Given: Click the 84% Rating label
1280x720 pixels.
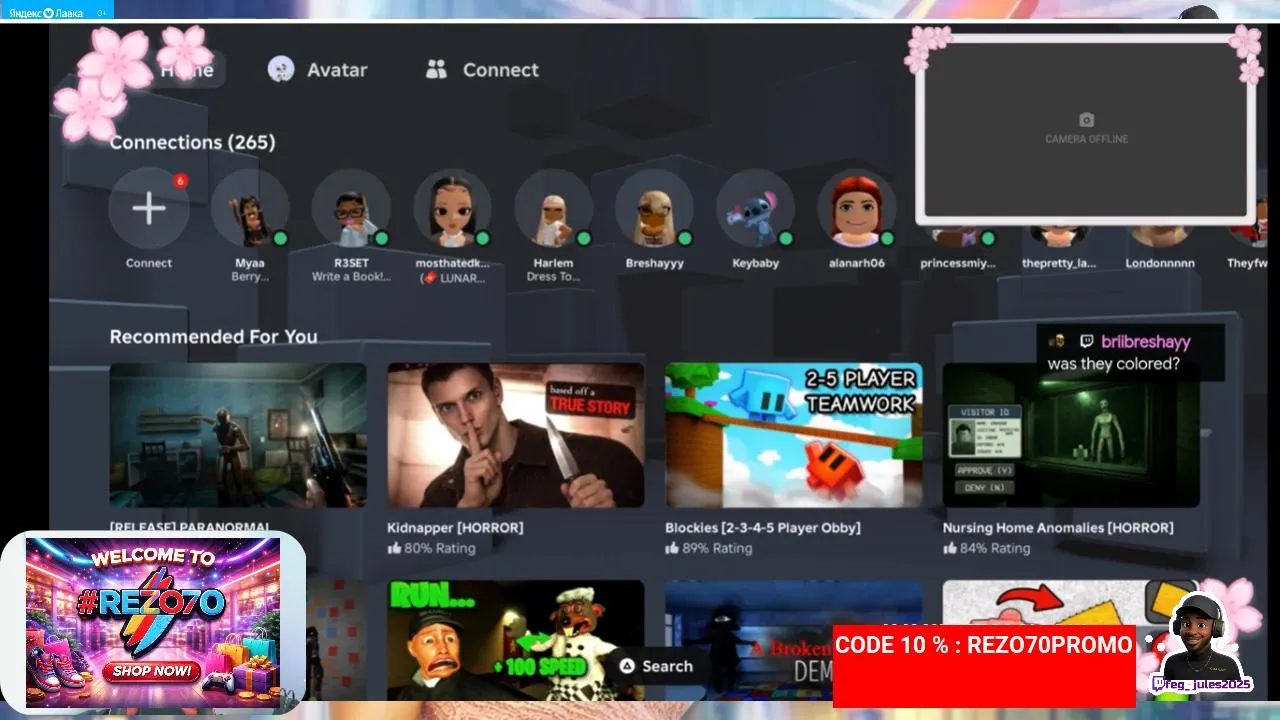Looking at the screenshot, I should coord(995,548).
